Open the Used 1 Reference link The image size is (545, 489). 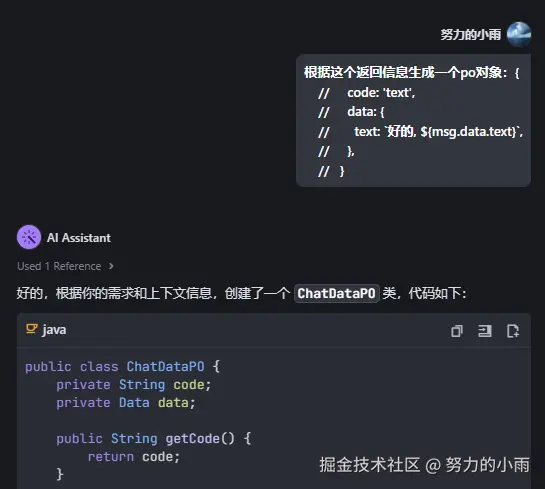pyautogui.click(x=59, y=266)
